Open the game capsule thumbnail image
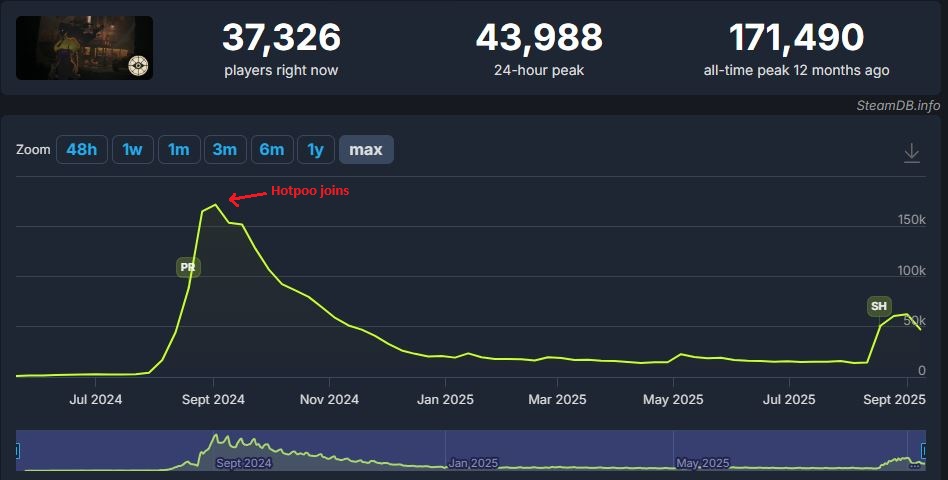The width and height of the screenshot is (948, 480). tap(84, 48)
